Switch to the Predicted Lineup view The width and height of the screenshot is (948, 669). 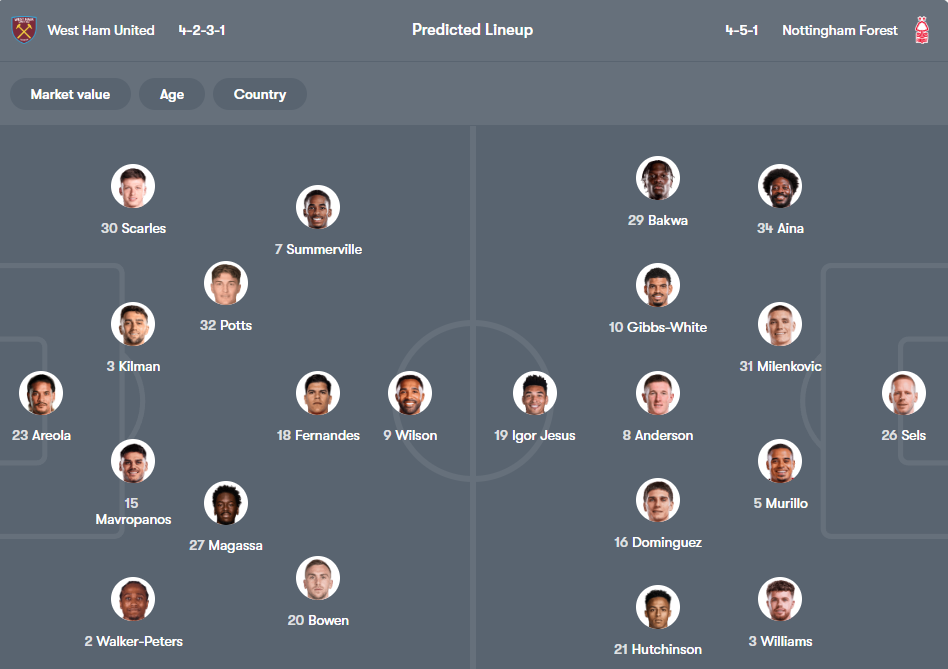pos(472,29)
